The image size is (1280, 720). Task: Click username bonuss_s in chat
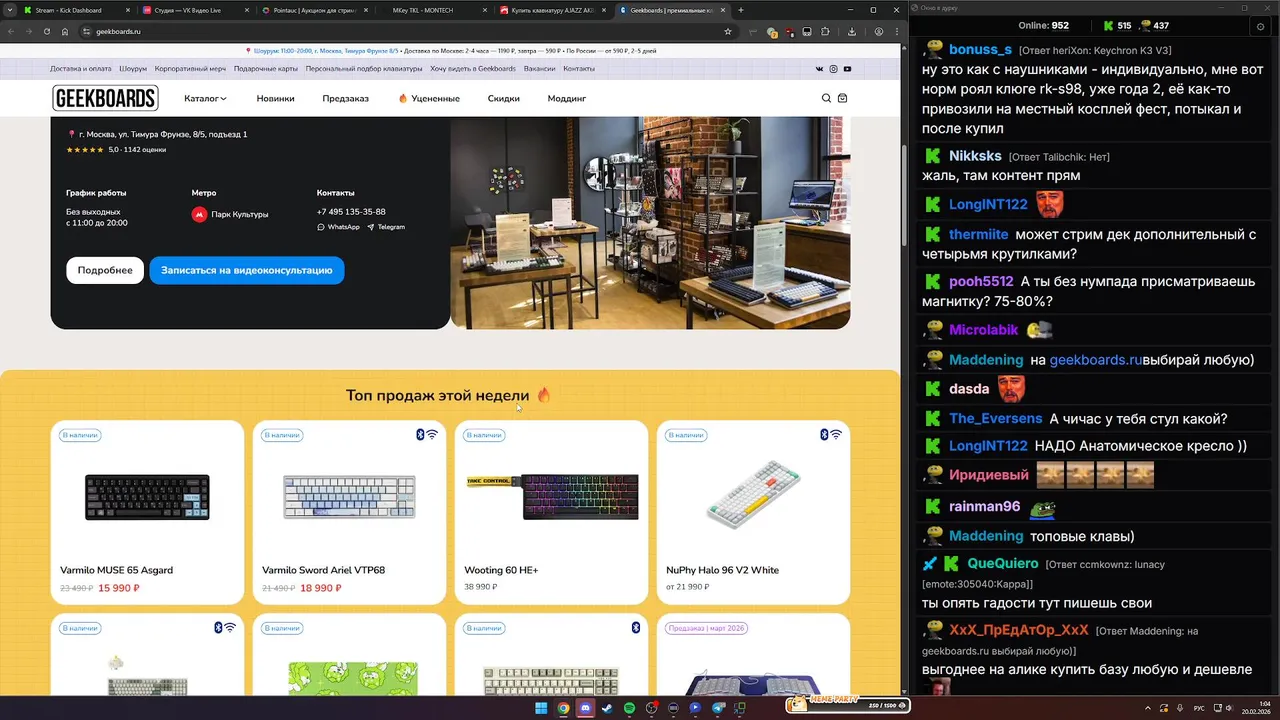point(980,50)
